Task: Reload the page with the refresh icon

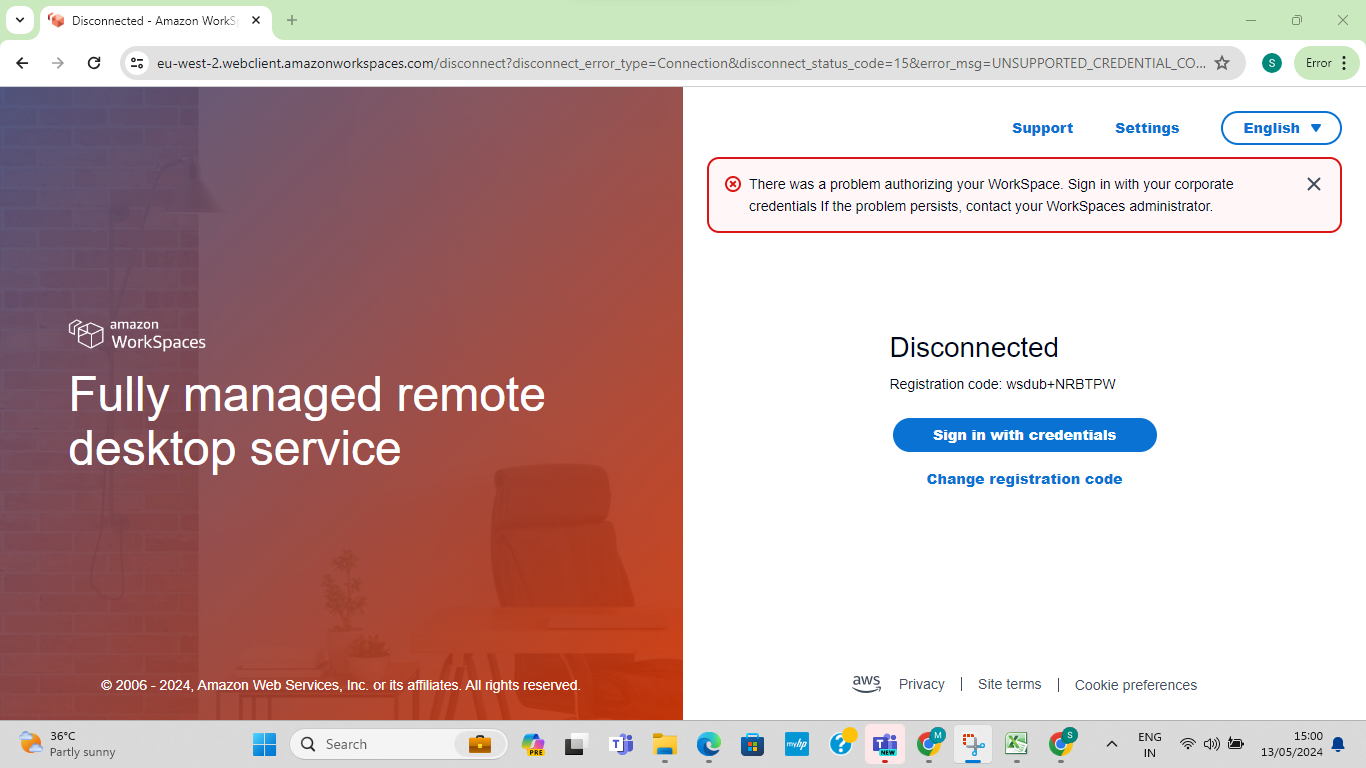Action: pos(94,63)
